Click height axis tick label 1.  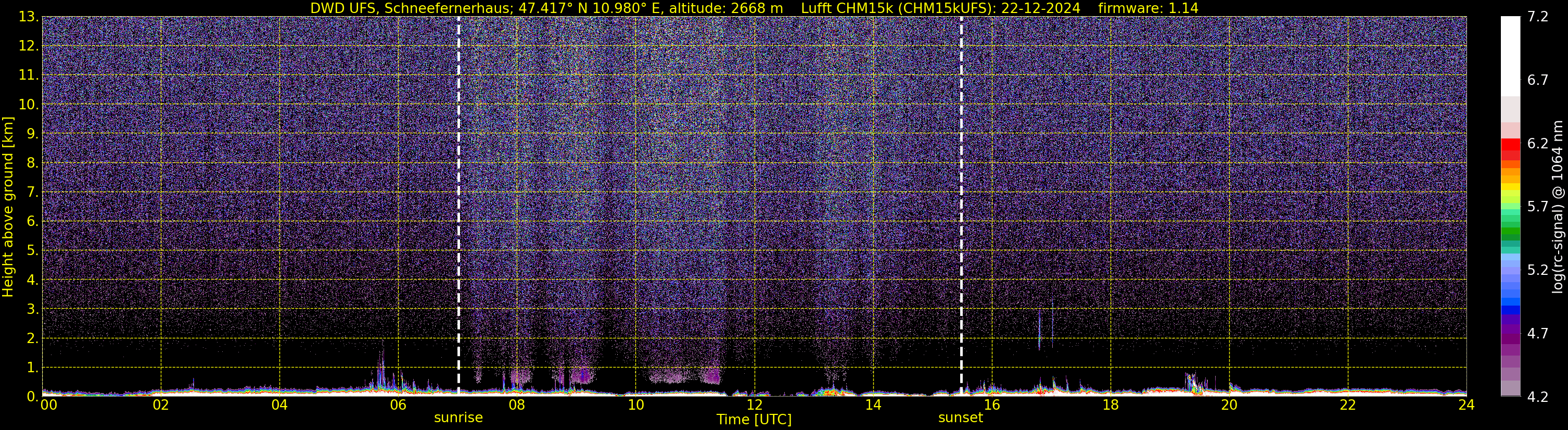tap(32, 368)
